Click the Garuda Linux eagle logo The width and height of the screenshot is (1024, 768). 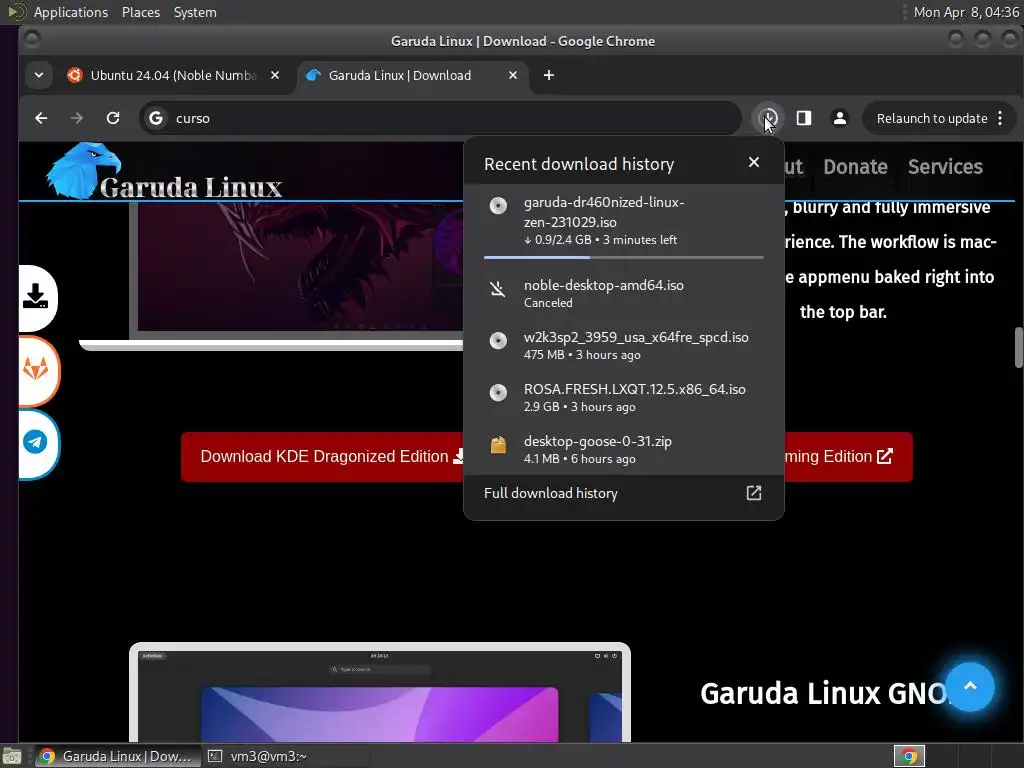[x=84, y=171]
